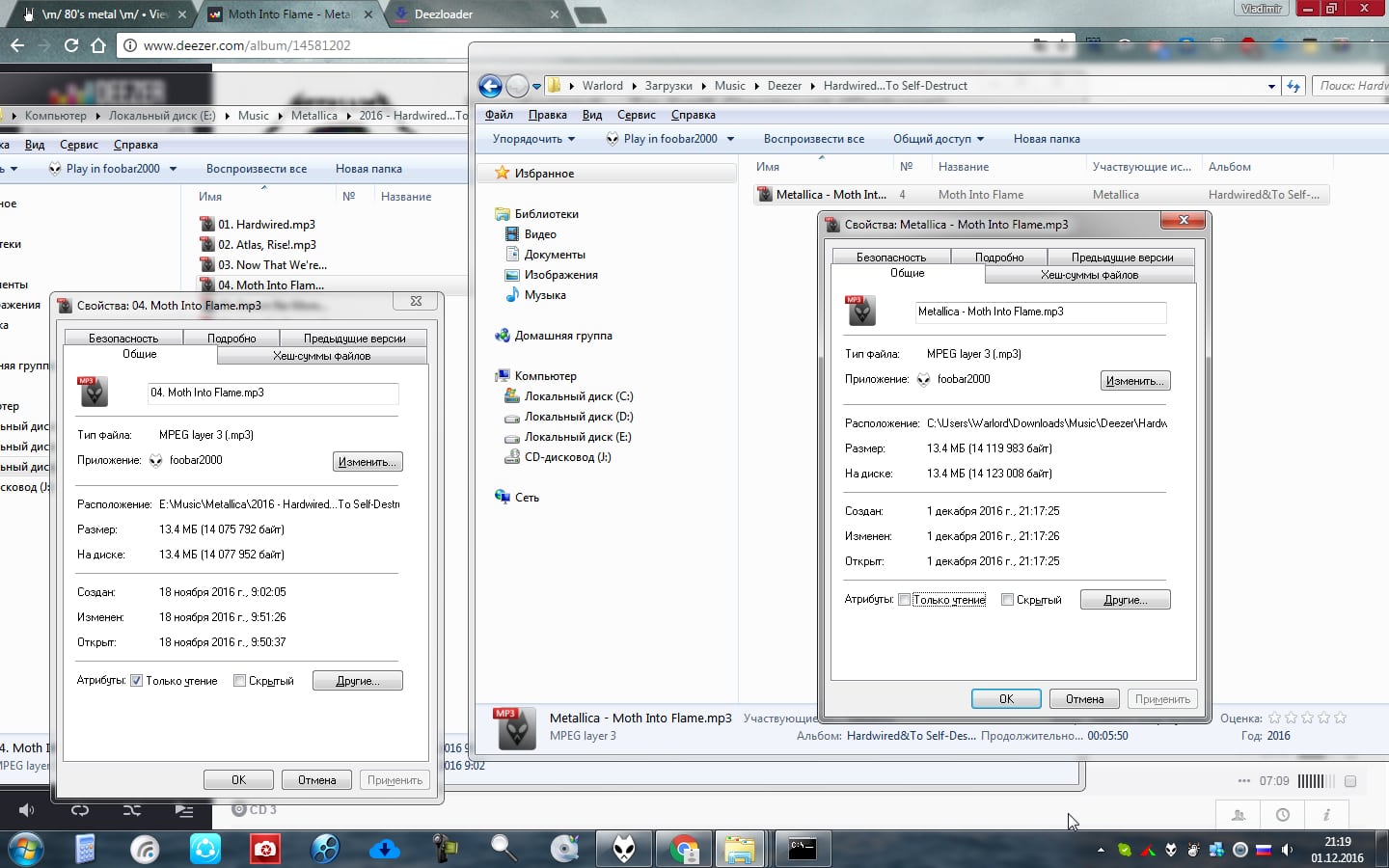Check Скрытый in the left properties dialog

[x=239, y=681]
